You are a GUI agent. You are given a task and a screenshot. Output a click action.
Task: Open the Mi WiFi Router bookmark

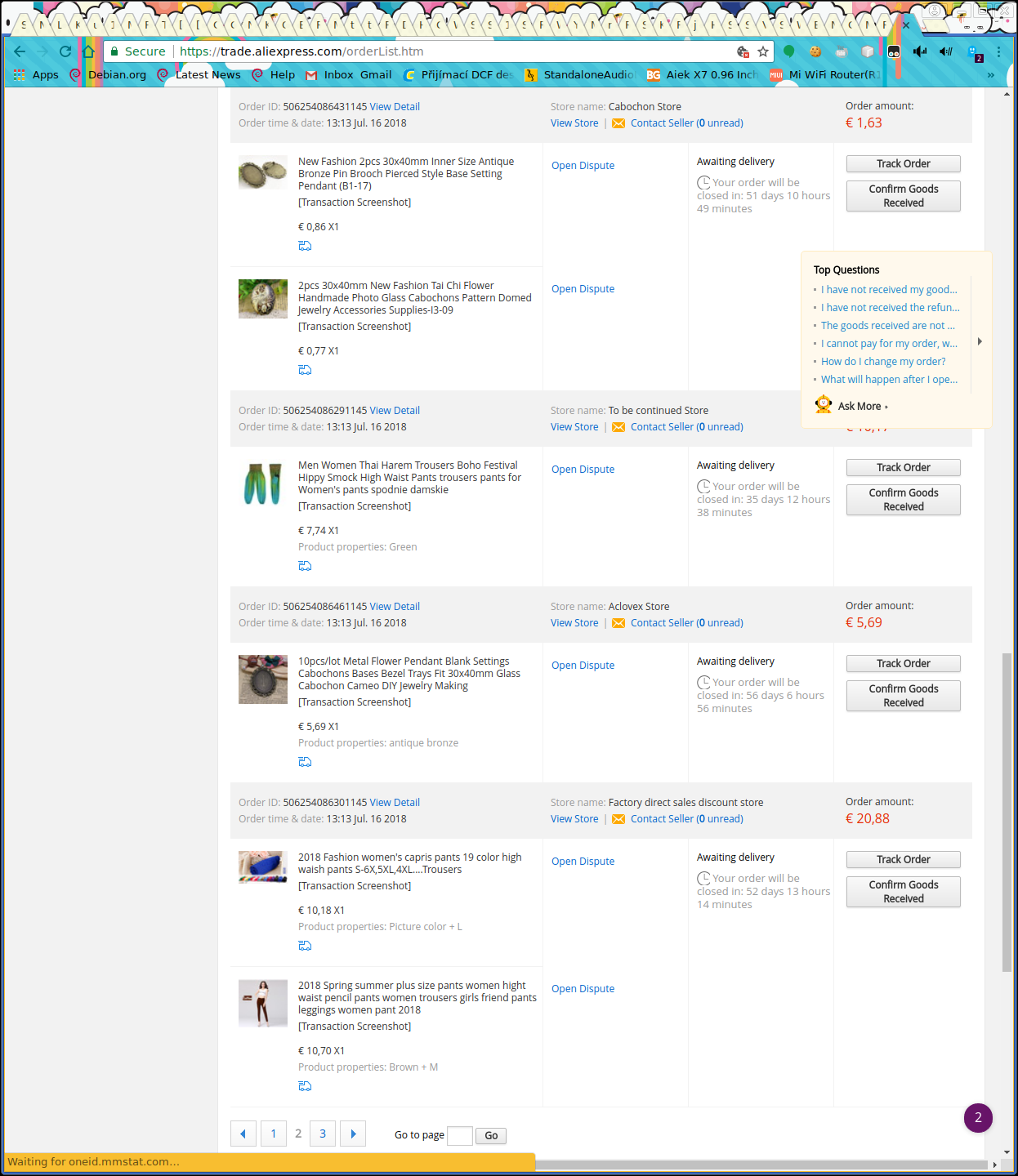(x=825, y=74)
